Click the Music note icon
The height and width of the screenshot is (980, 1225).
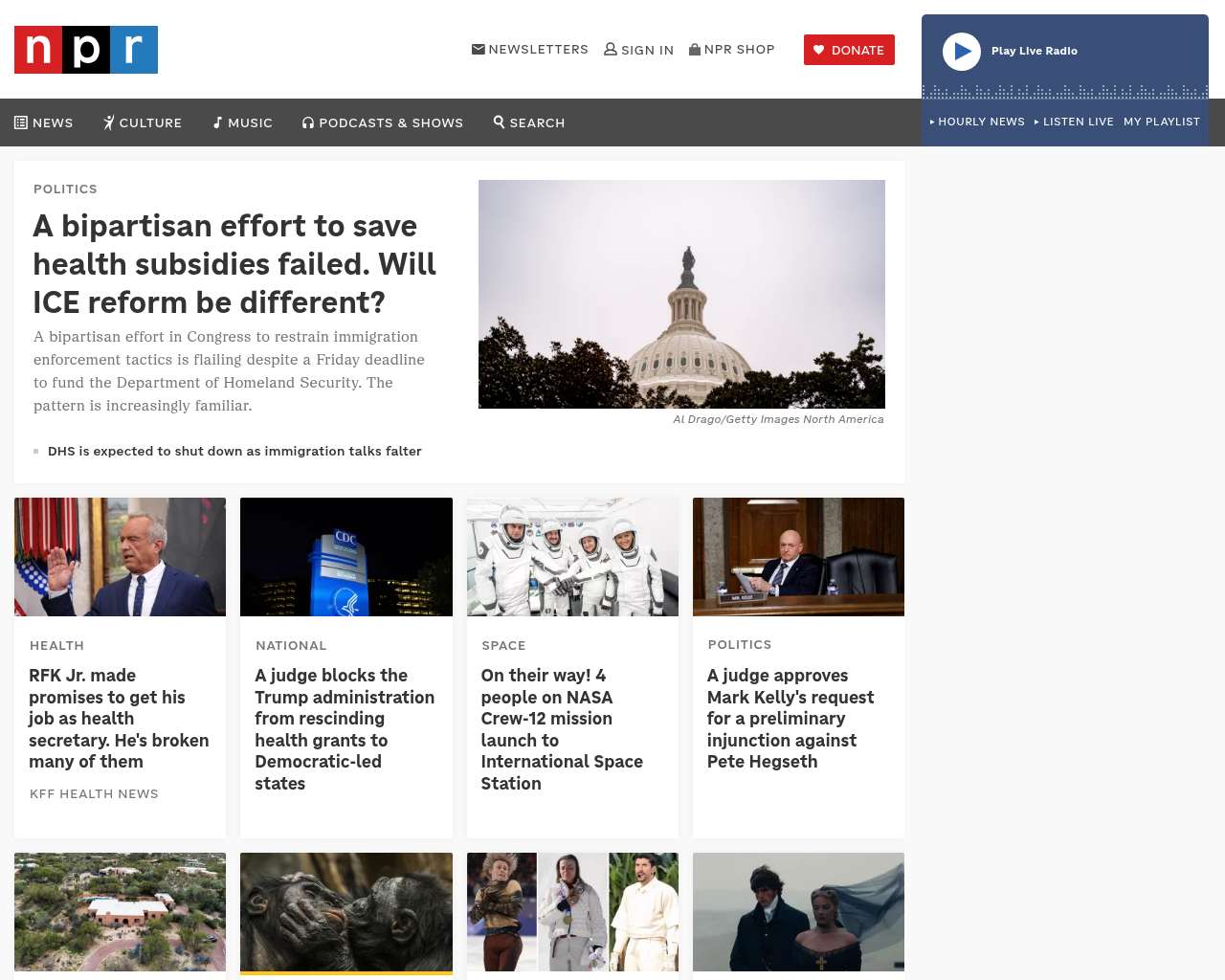218,122
